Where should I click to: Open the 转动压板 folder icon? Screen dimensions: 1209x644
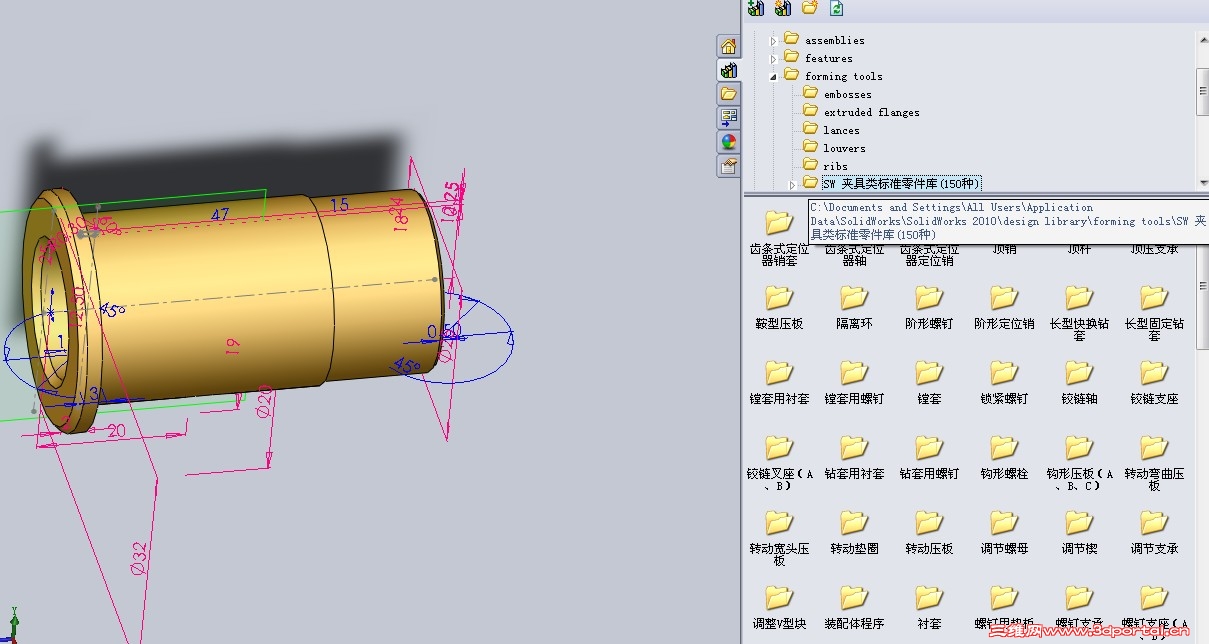pyautogui.click(x=929, y=523)
